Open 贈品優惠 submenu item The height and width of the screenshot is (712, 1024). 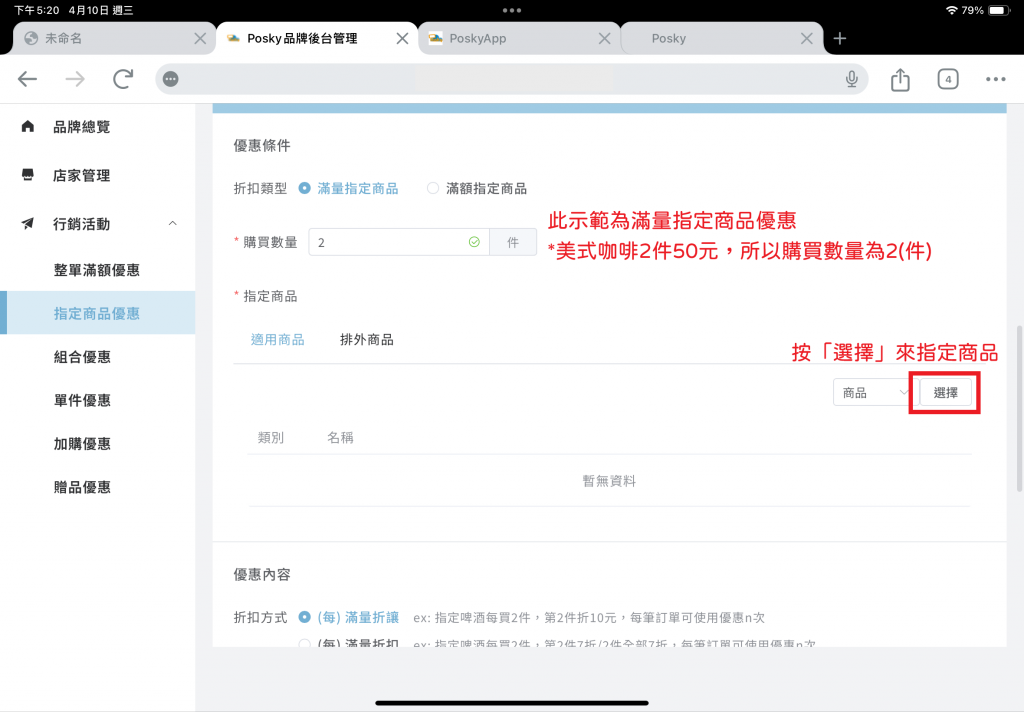coord(98,487)
